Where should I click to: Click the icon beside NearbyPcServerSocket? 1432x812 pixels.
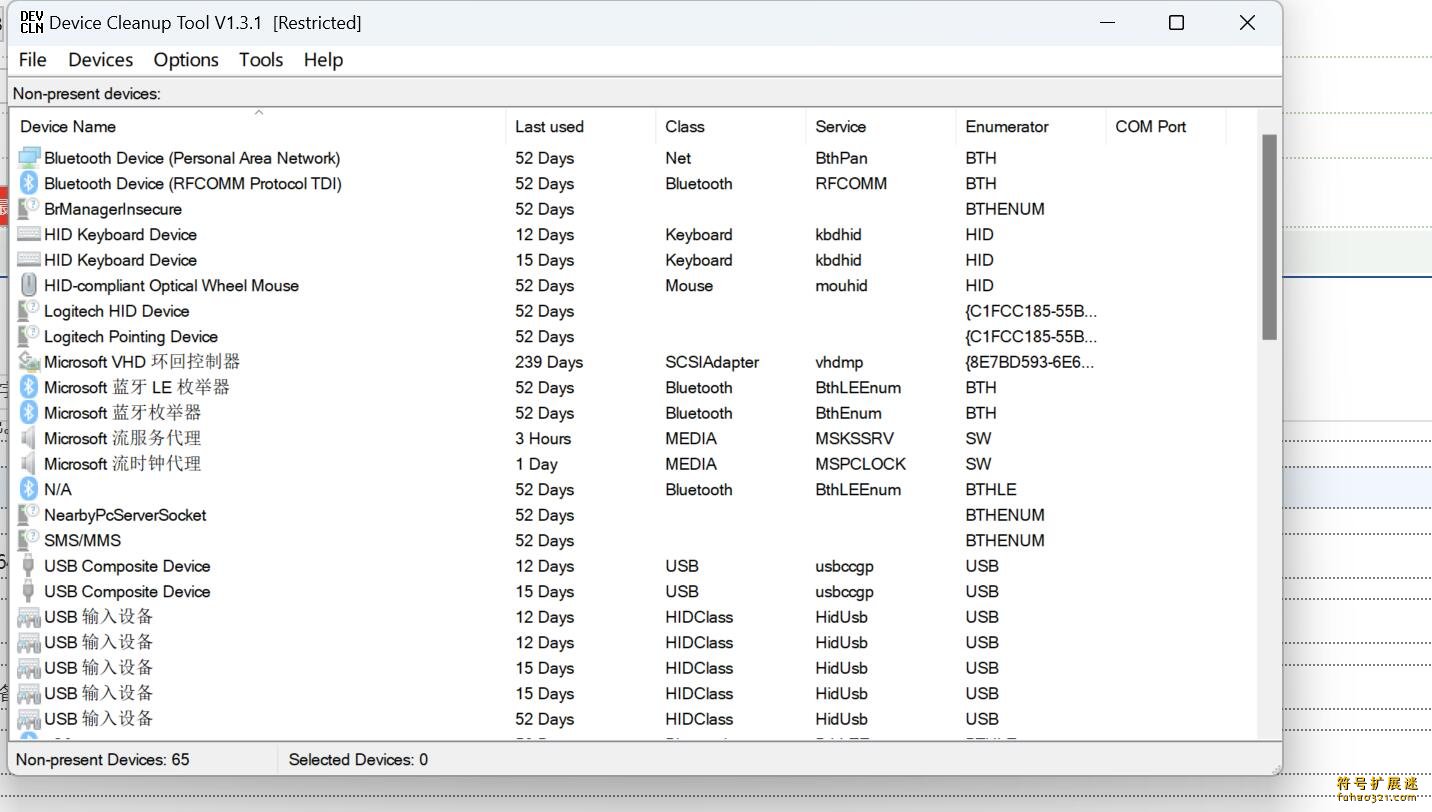pyautogui.click(x=29, y=515)
